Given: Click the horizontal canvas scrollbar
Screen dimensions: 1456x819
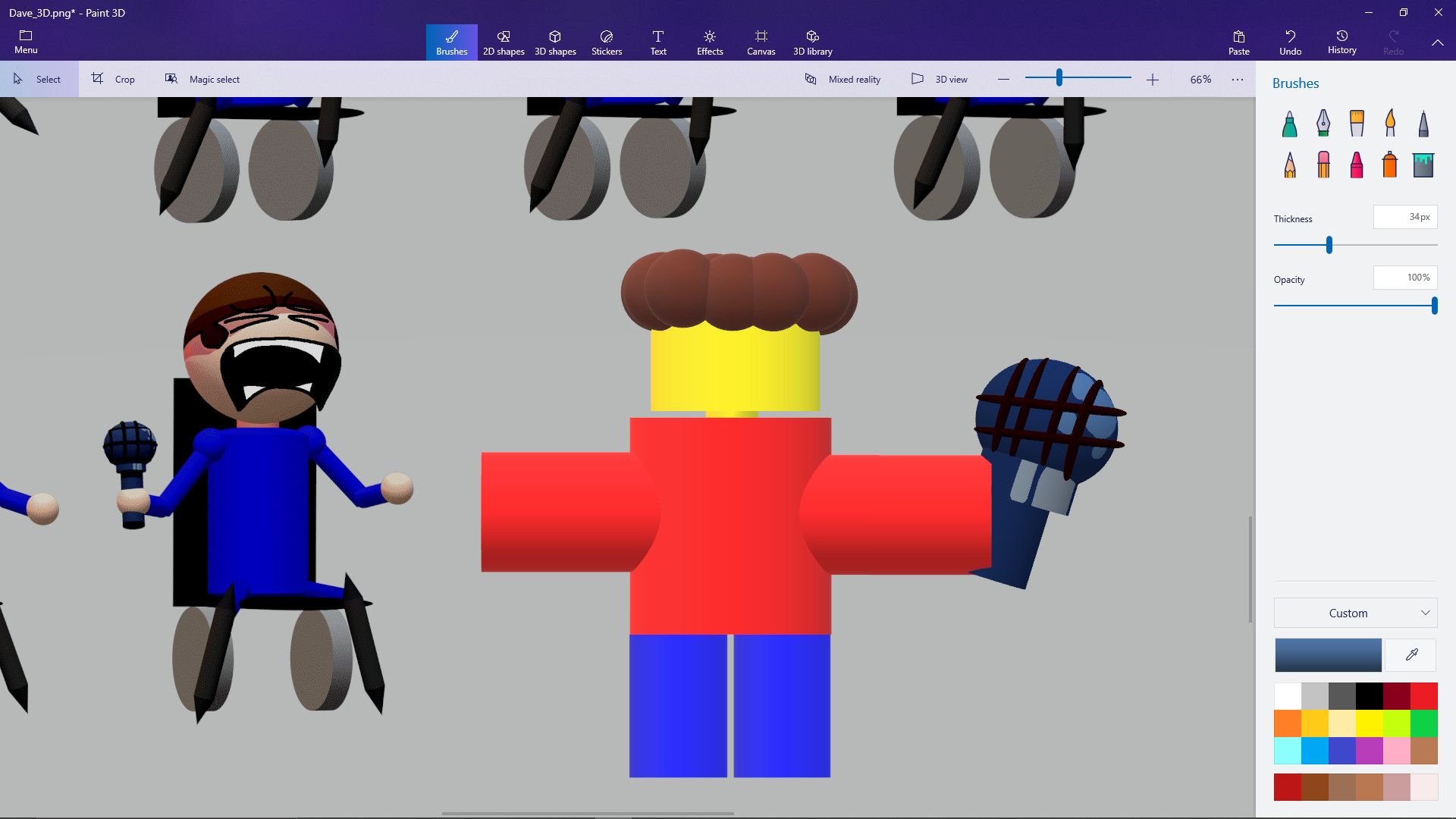Looking at the screenshot, I should click(588, 814).
